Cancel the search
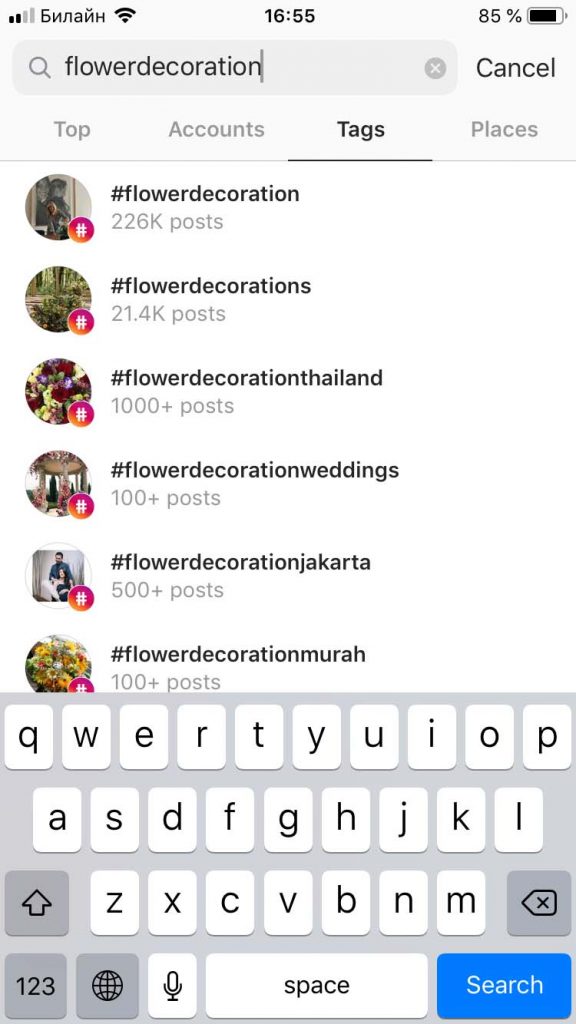Screen dimensions: 576x1024 [515, 67]
